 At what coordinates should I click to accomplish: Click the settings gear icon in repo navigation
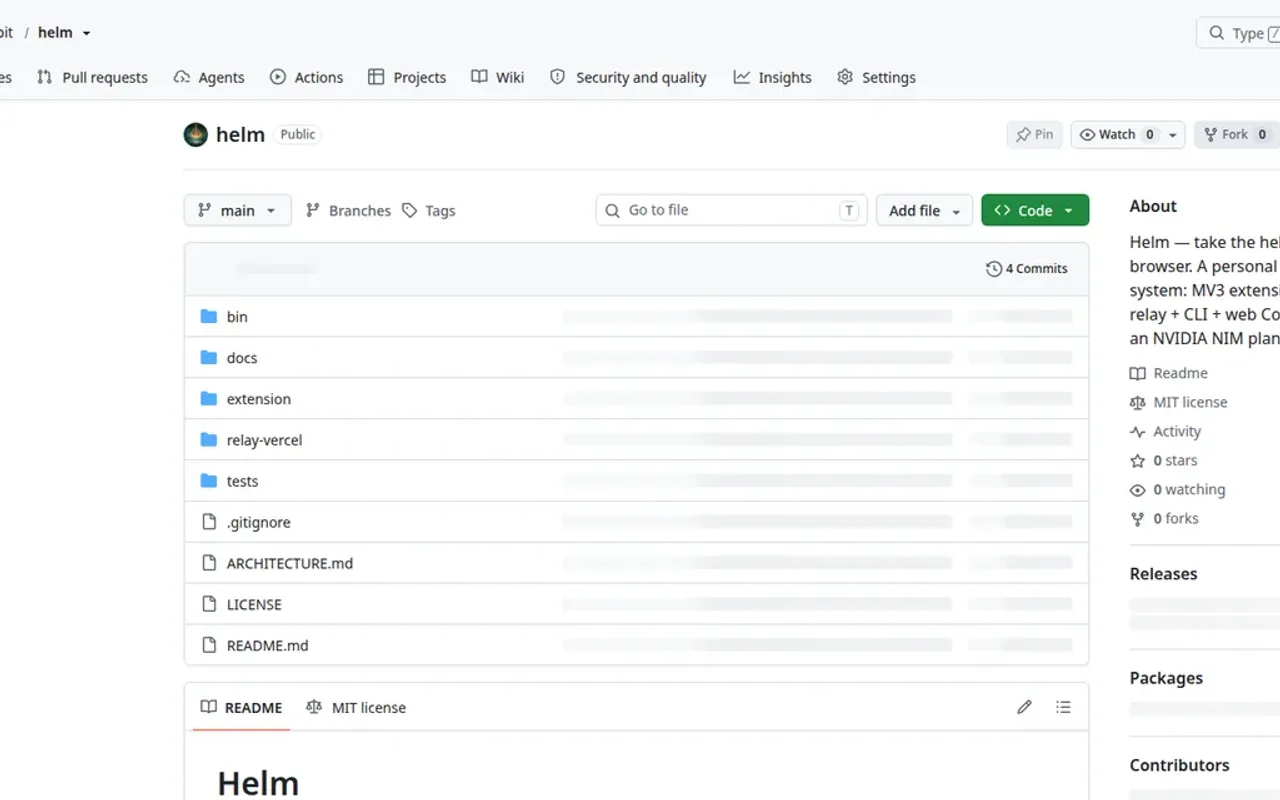tap(845, 77)
